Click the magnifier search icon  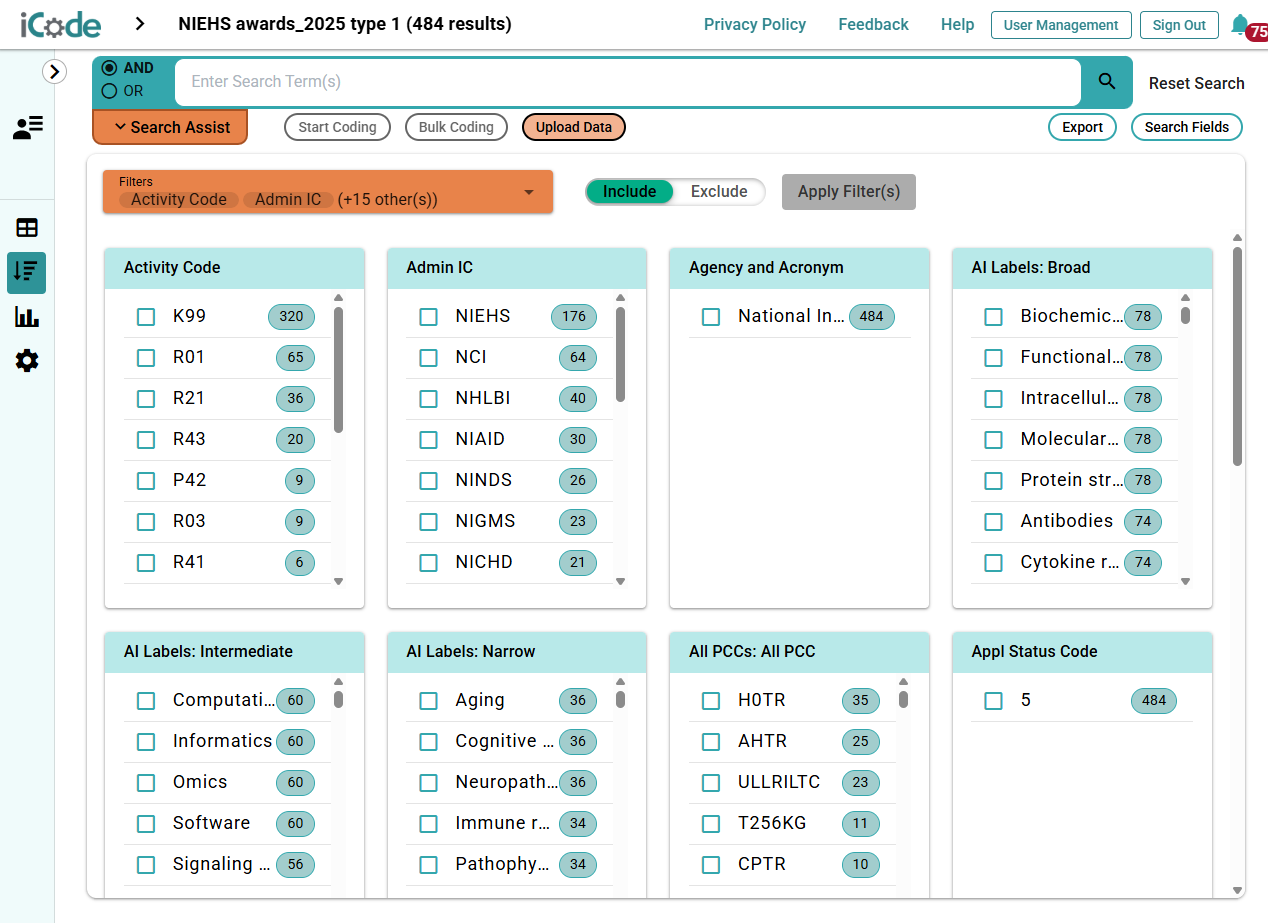[x=1107, y=82]
